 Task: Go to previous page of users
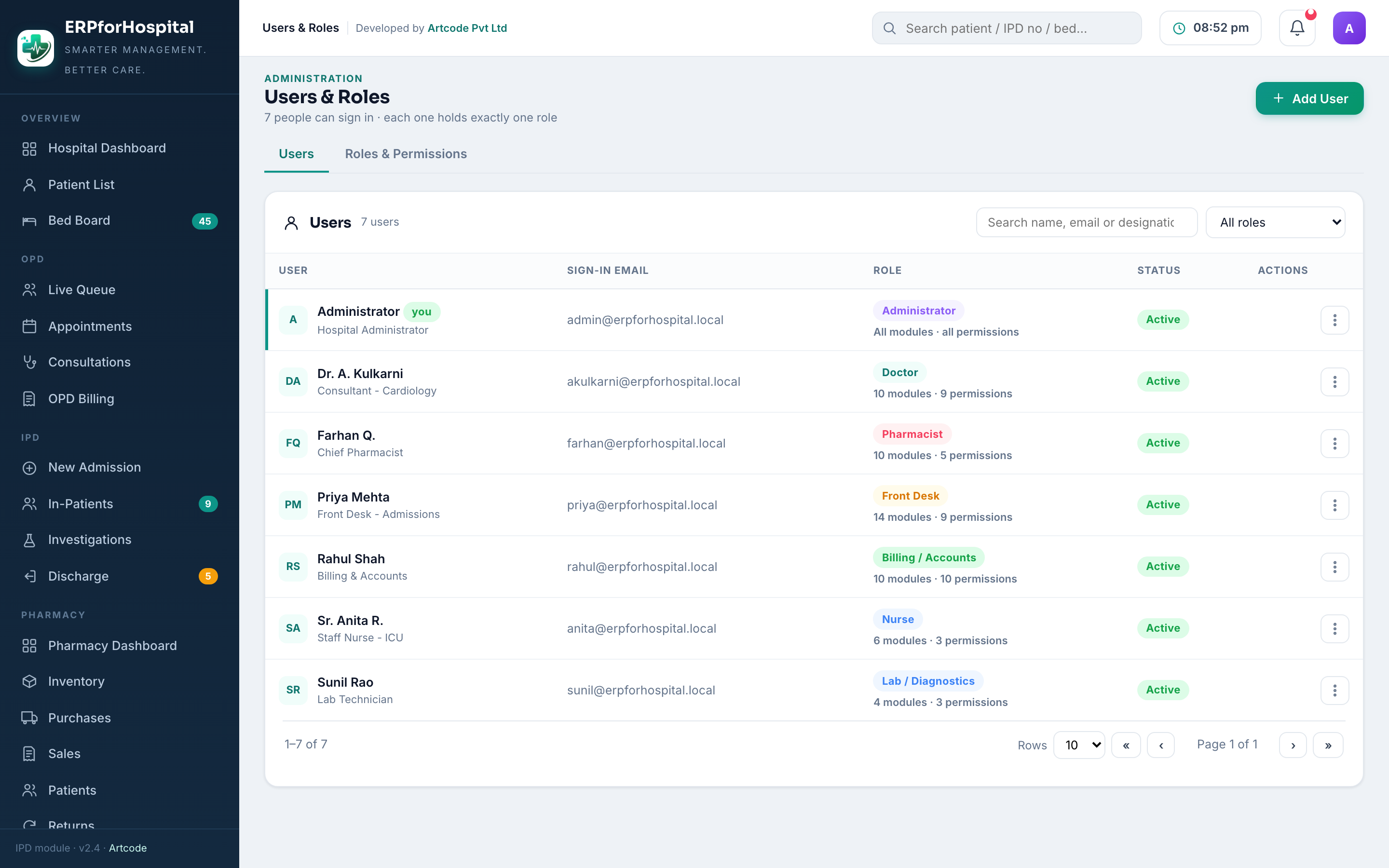[x=1160, y=745]
